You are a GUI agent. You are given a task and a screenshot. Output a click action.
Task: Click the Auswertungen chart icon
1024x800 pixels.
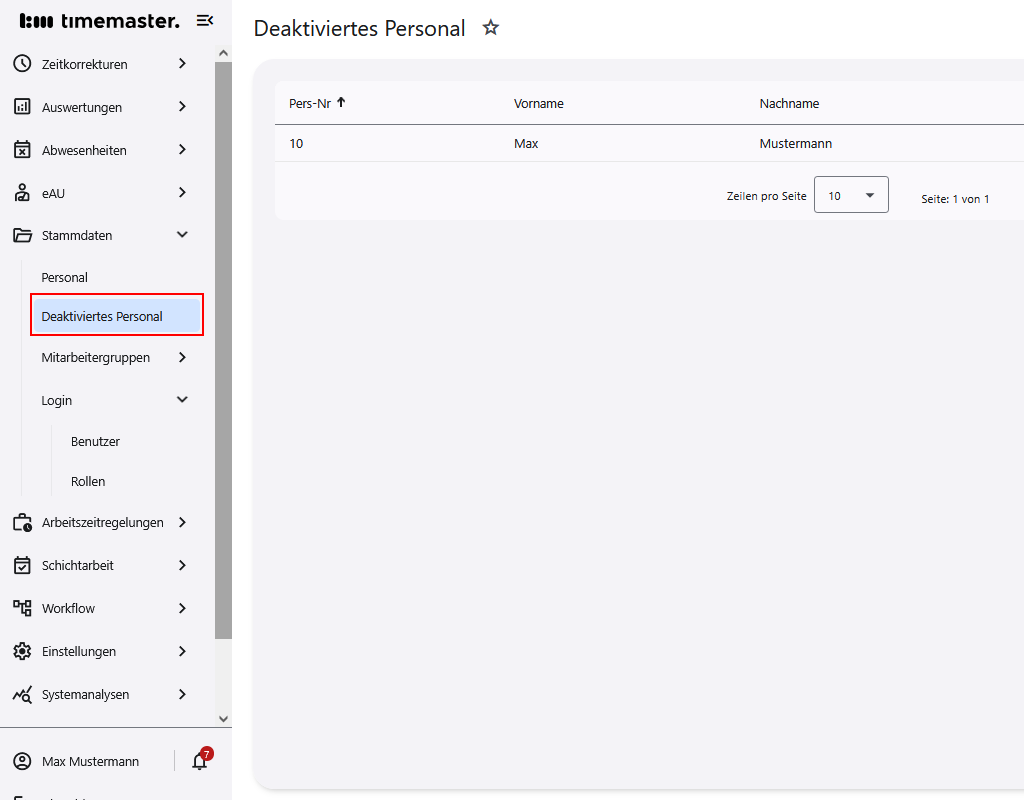tap(22, 107)
